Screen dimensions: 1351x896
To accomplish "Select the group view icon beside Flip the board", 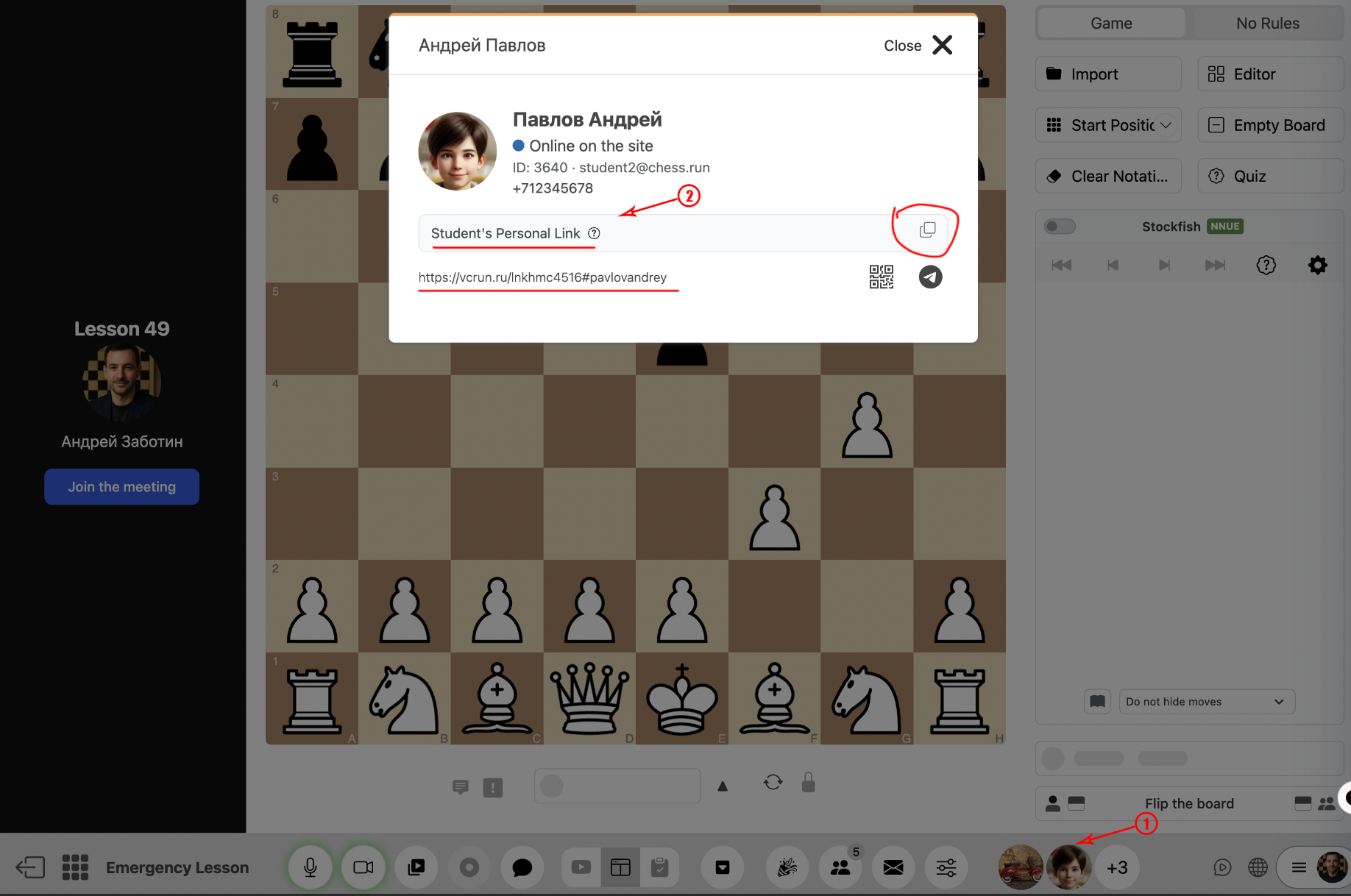I will point(1327,803).
